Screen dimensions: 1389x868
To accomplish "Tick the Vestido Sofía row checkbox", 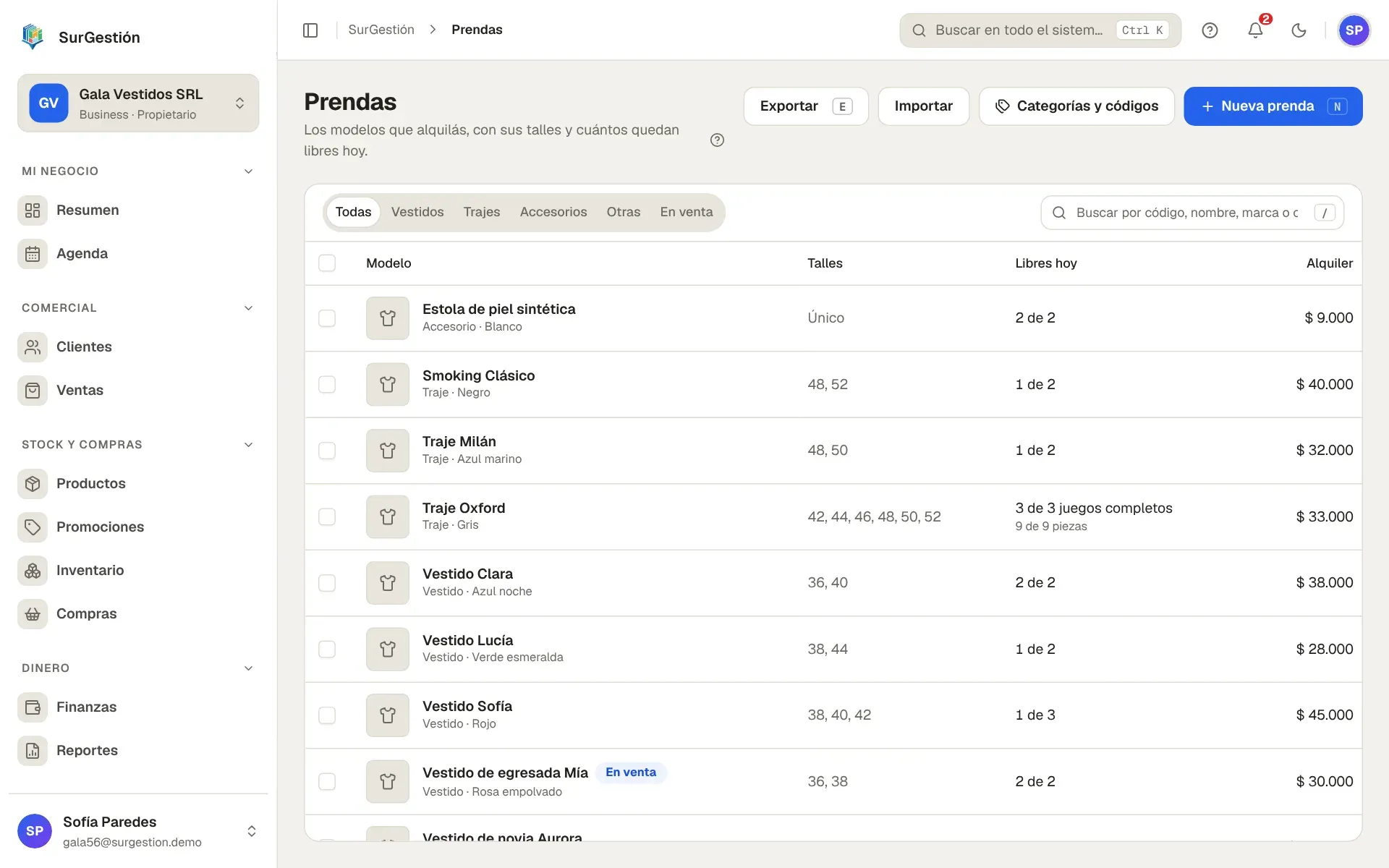I will (327, 715).
